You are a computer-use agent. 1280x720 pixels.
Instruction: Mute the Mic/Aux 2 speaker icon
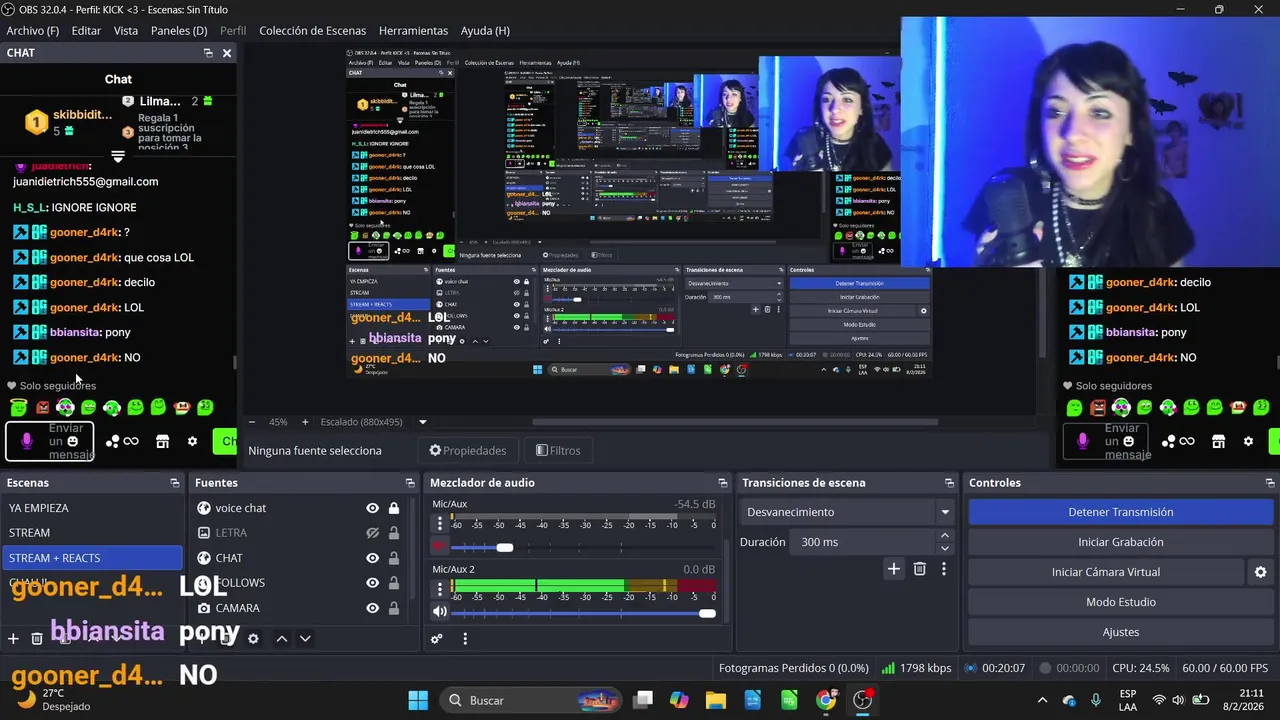tap(439, 612)
